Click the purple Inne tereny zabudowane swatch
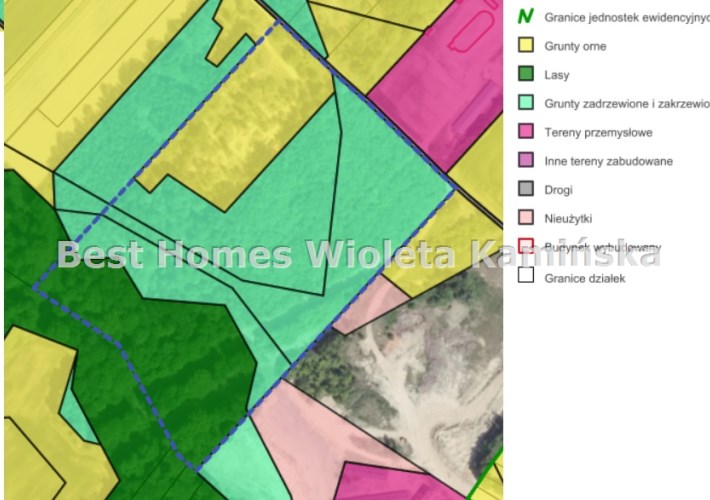Screen dimensions: 710x500 (x=526, y=160)
